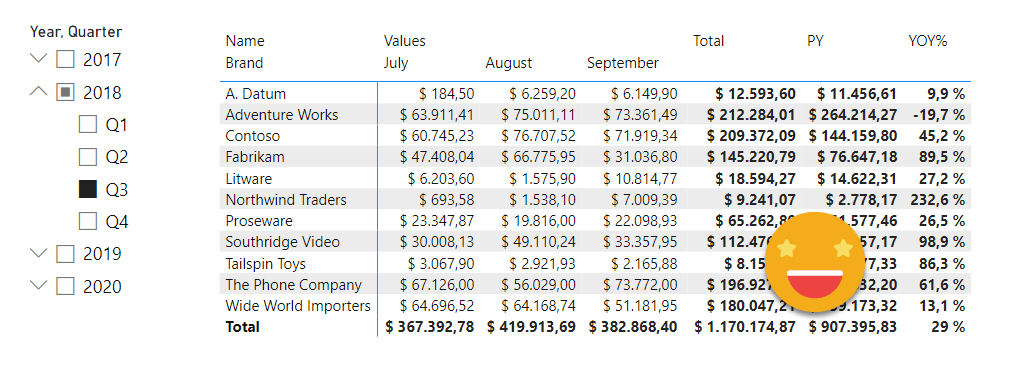Select the Total column header
Screen dimensions: 1012x369
[x=709, y=41]
